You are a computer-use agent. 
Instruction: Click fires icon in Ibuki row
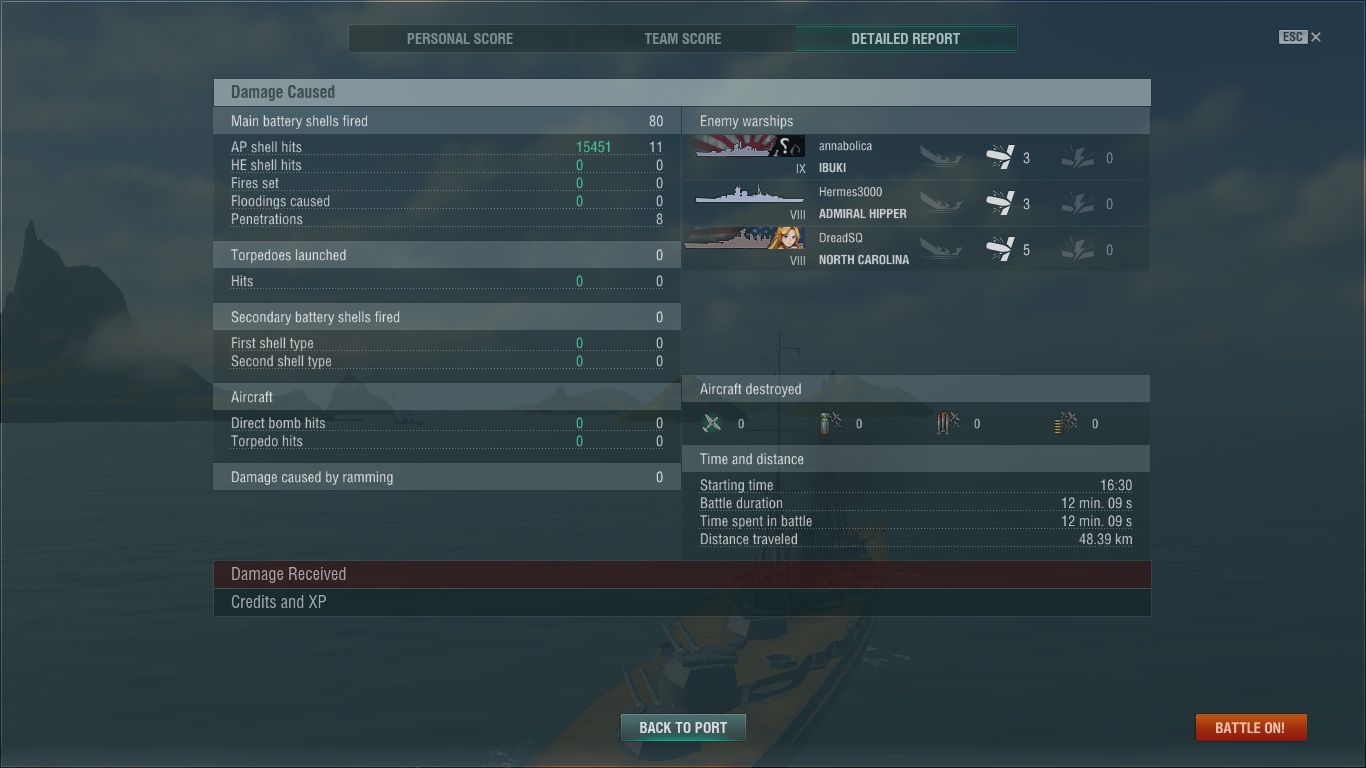click(x=1077, y=158)
